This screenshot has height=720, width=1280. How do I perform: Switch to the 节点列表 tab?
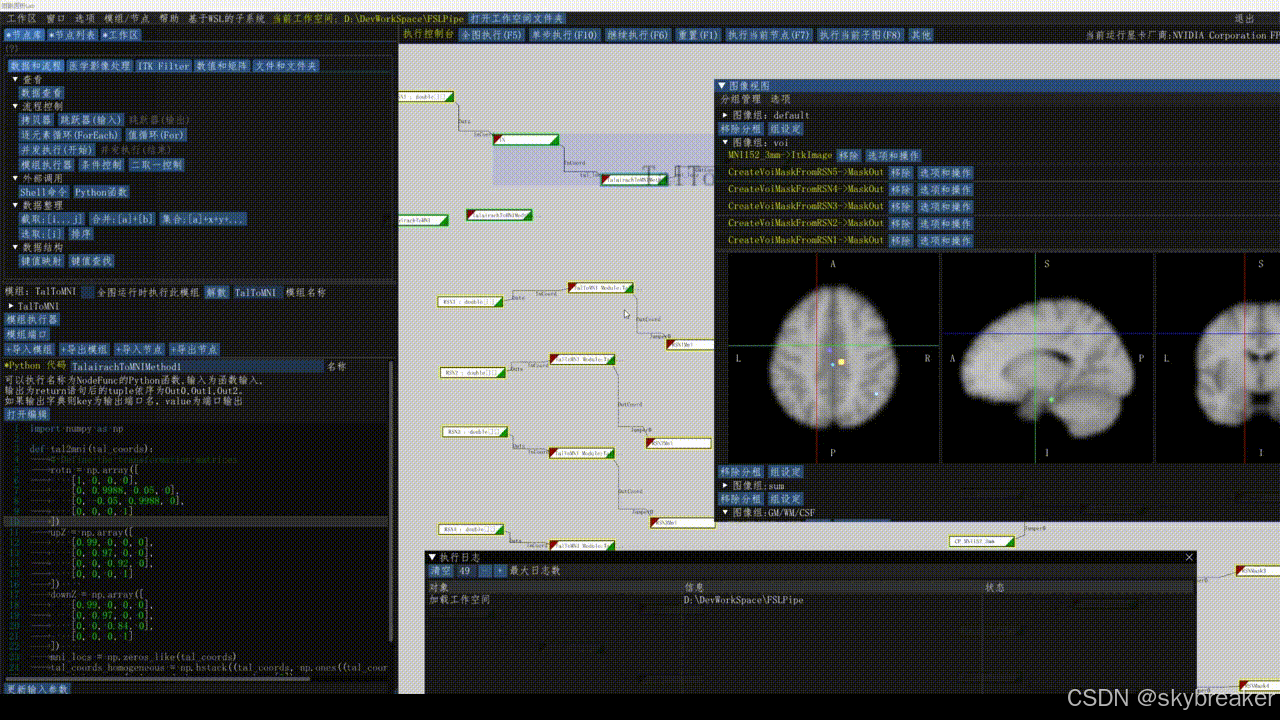point(73,35)
